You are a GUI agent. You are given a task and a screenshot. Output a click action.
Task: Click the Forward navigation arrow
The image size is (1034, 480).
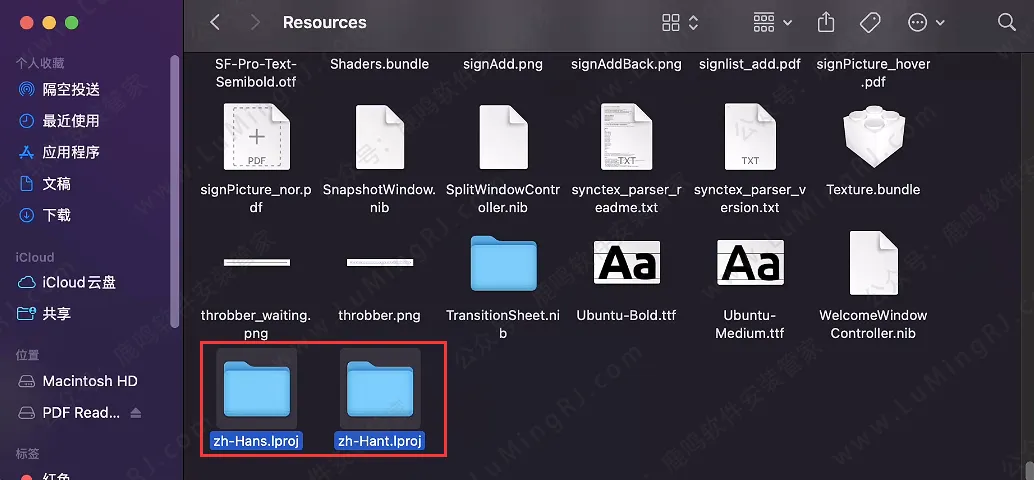coord(255,22)
